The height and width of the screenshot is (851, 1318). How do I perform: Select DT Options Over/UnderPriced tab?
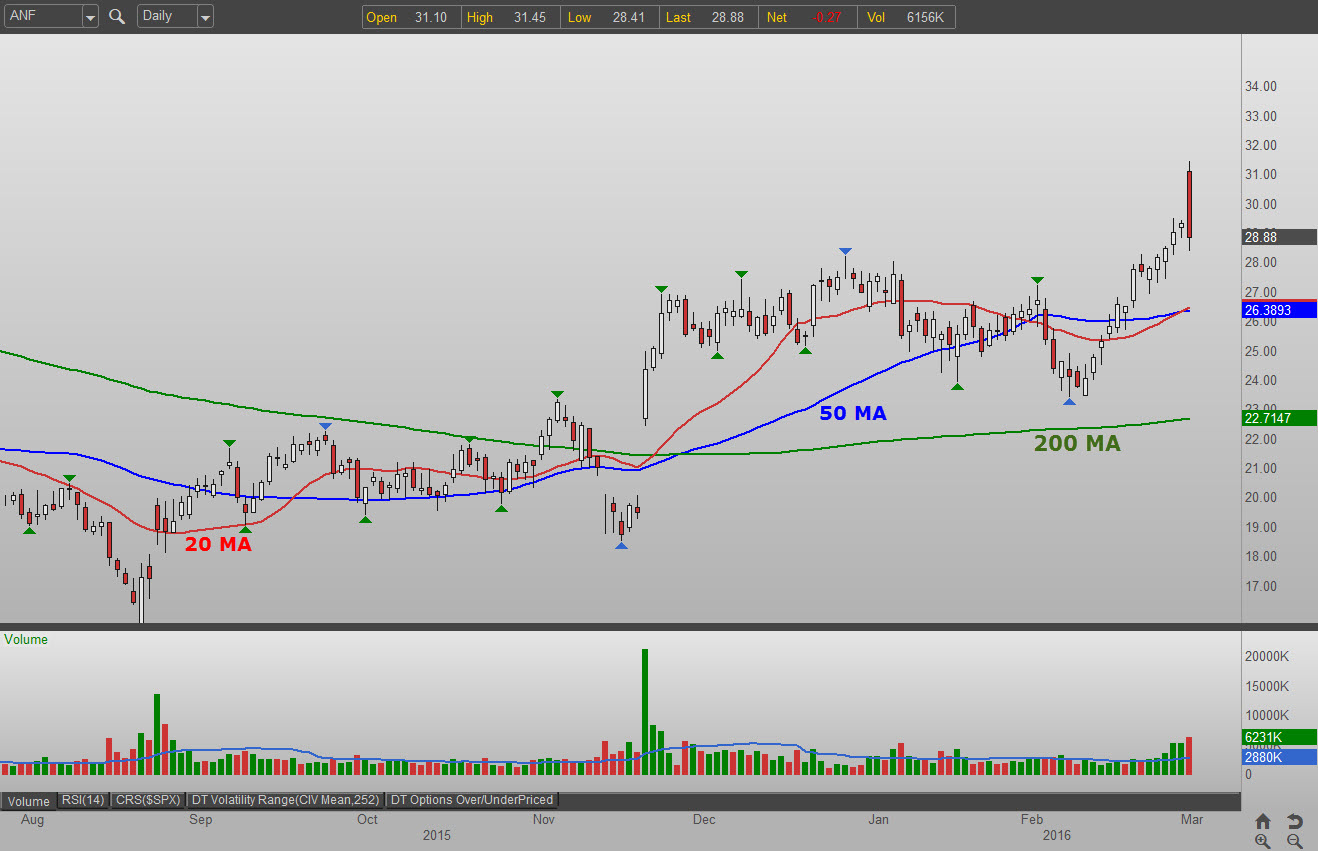point(472,800)
